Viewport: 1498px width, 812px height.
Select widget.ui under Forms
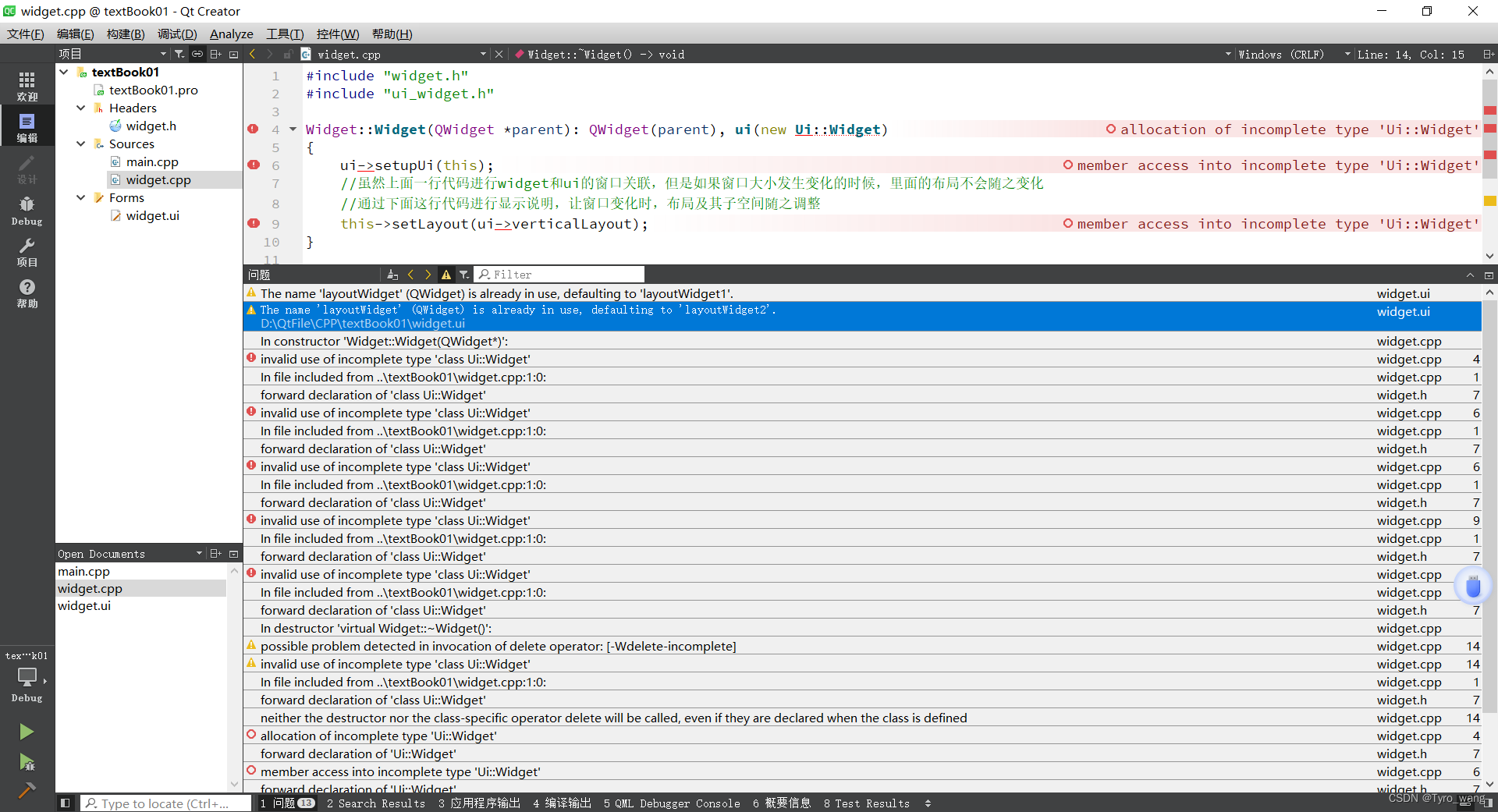pyautogui.click(x=152, y=215)
